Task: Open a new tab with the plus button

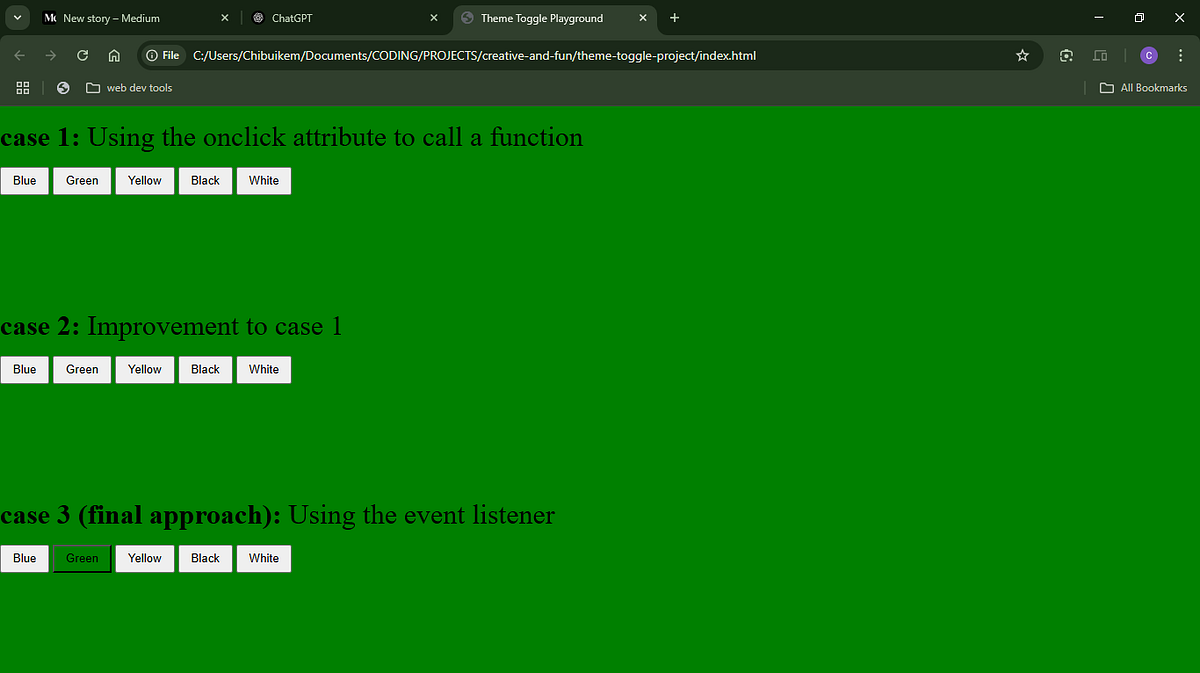Action: click(674, 17)
